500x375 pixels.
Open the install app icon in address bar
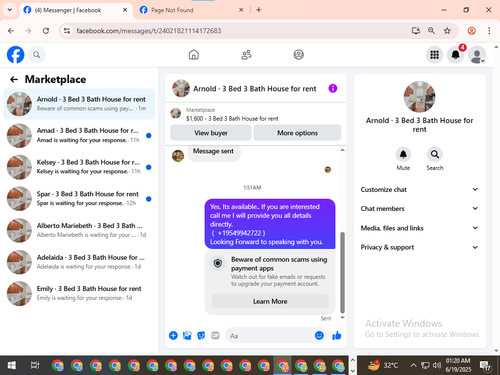point(415,31)
